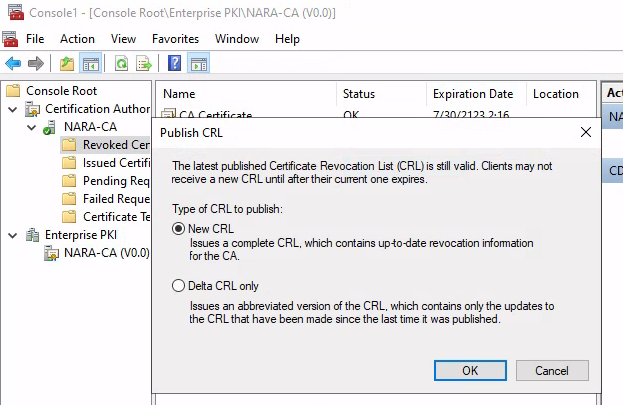623x405 pixels.
Task: Collapse the Certification Authority tree node
Action: tap(12, 109)
